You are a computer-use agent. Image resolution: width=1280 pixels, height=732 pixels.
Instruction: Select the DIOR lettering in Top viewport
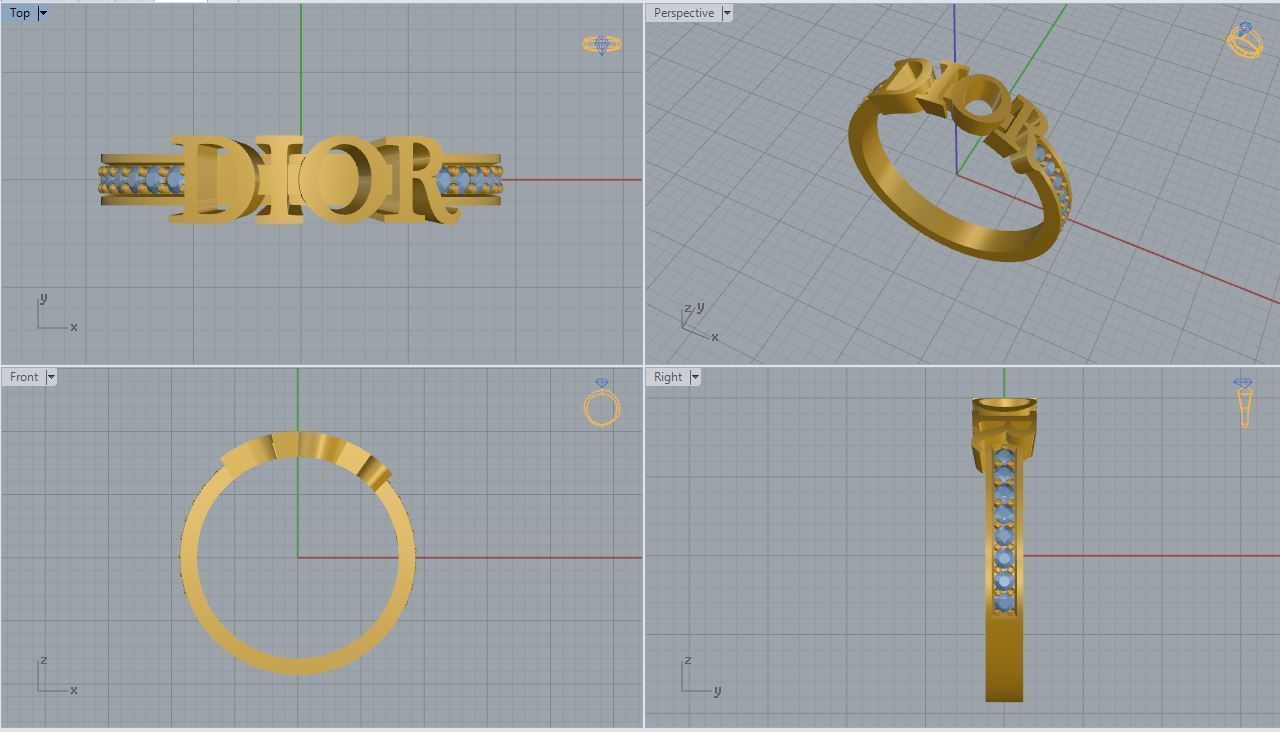(315, 180)
